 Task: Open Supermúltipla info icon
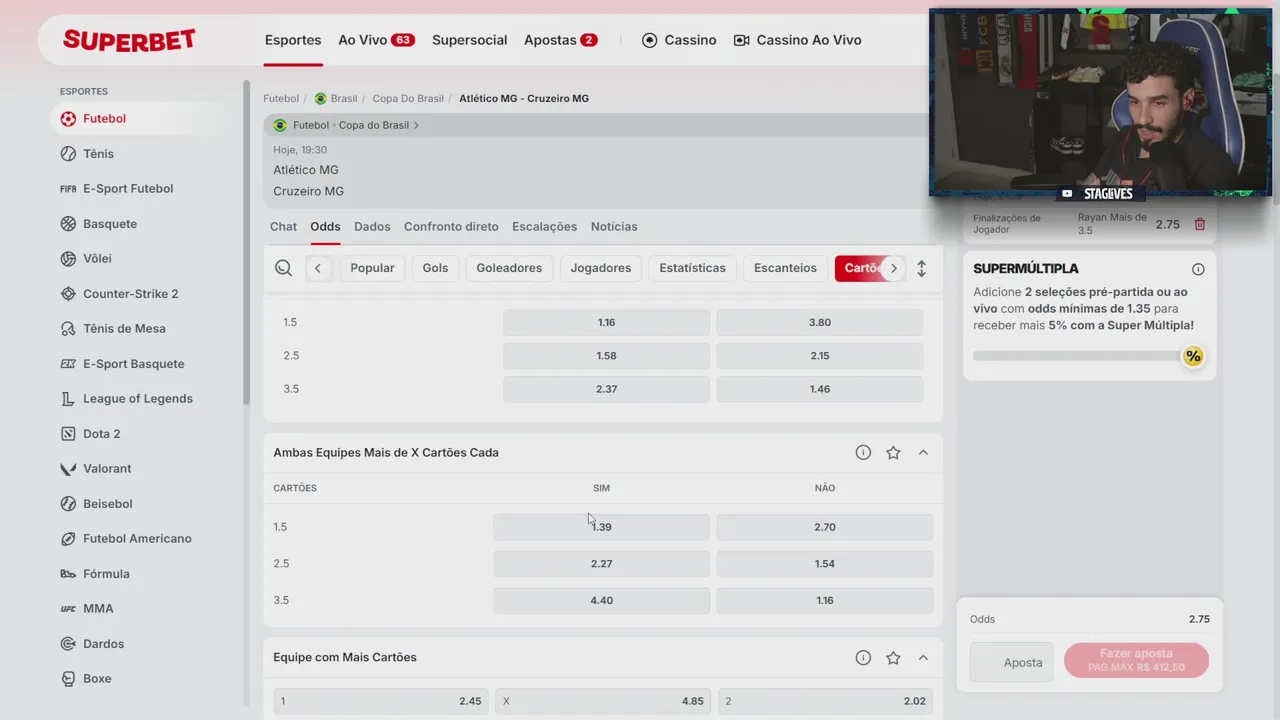click(x=1198, y=269)
